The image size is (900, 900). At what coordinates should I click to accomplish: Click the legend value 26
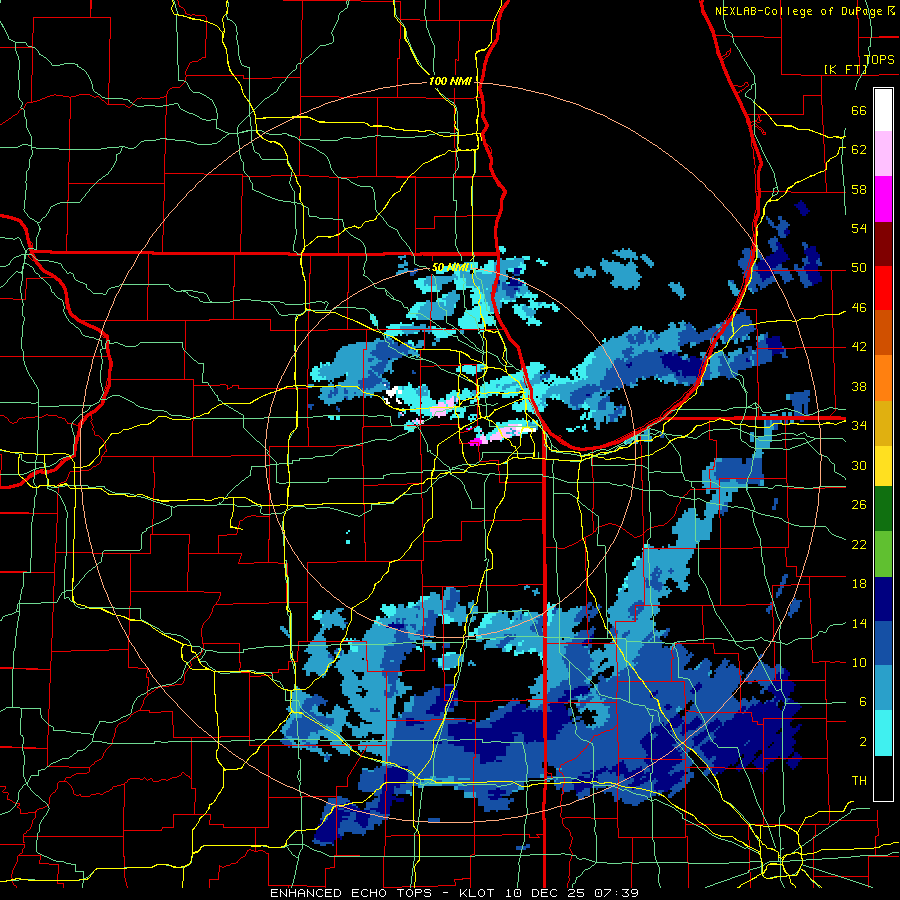[859, 505]
